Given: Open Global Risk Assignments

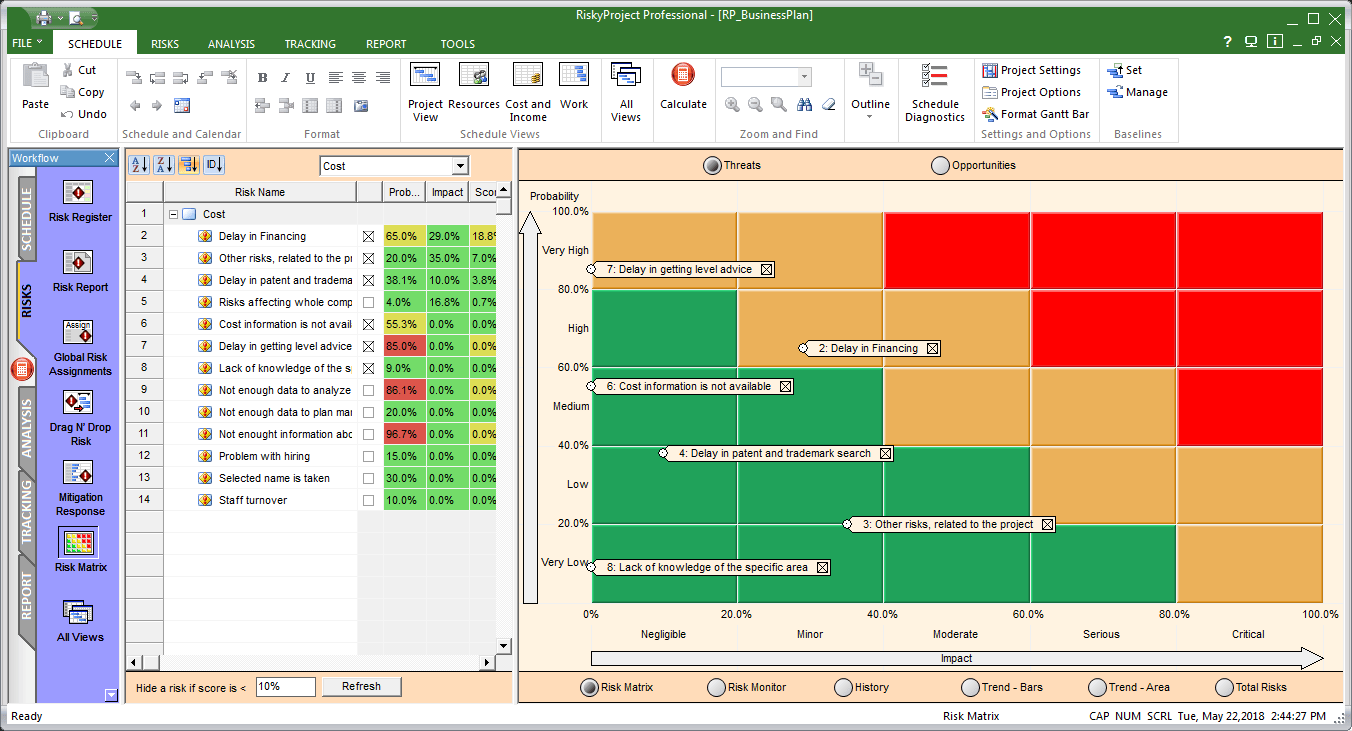Looking at the screenshot, I should coord(78,333).
